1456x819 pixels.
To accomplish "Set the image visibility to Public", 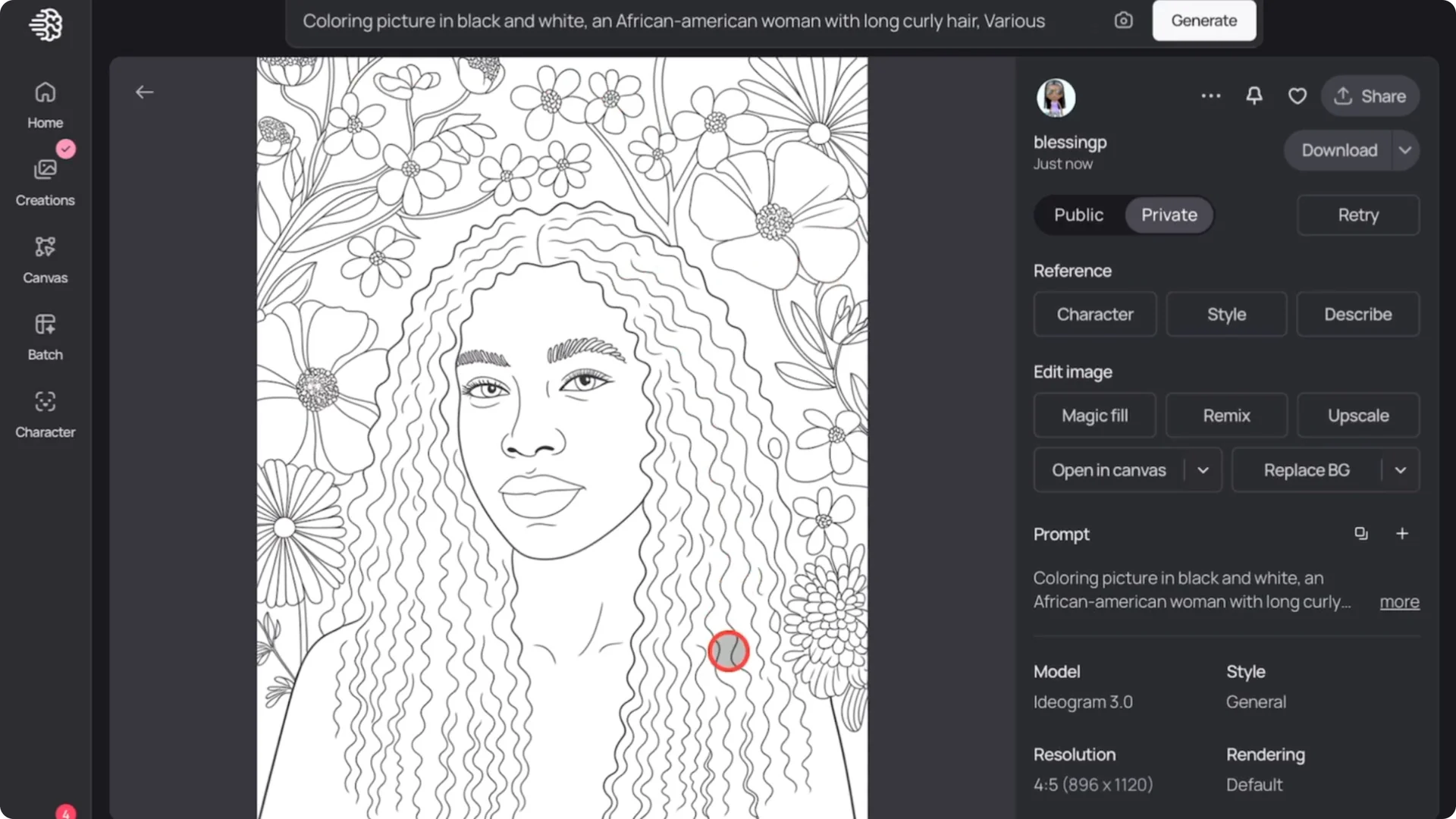I will click(1078, 215).
